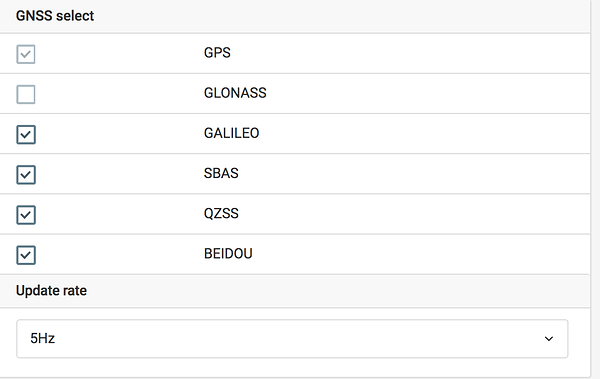Open the Update rate dropdown
Screen dimensions: 600x379
tap(292, 339)
